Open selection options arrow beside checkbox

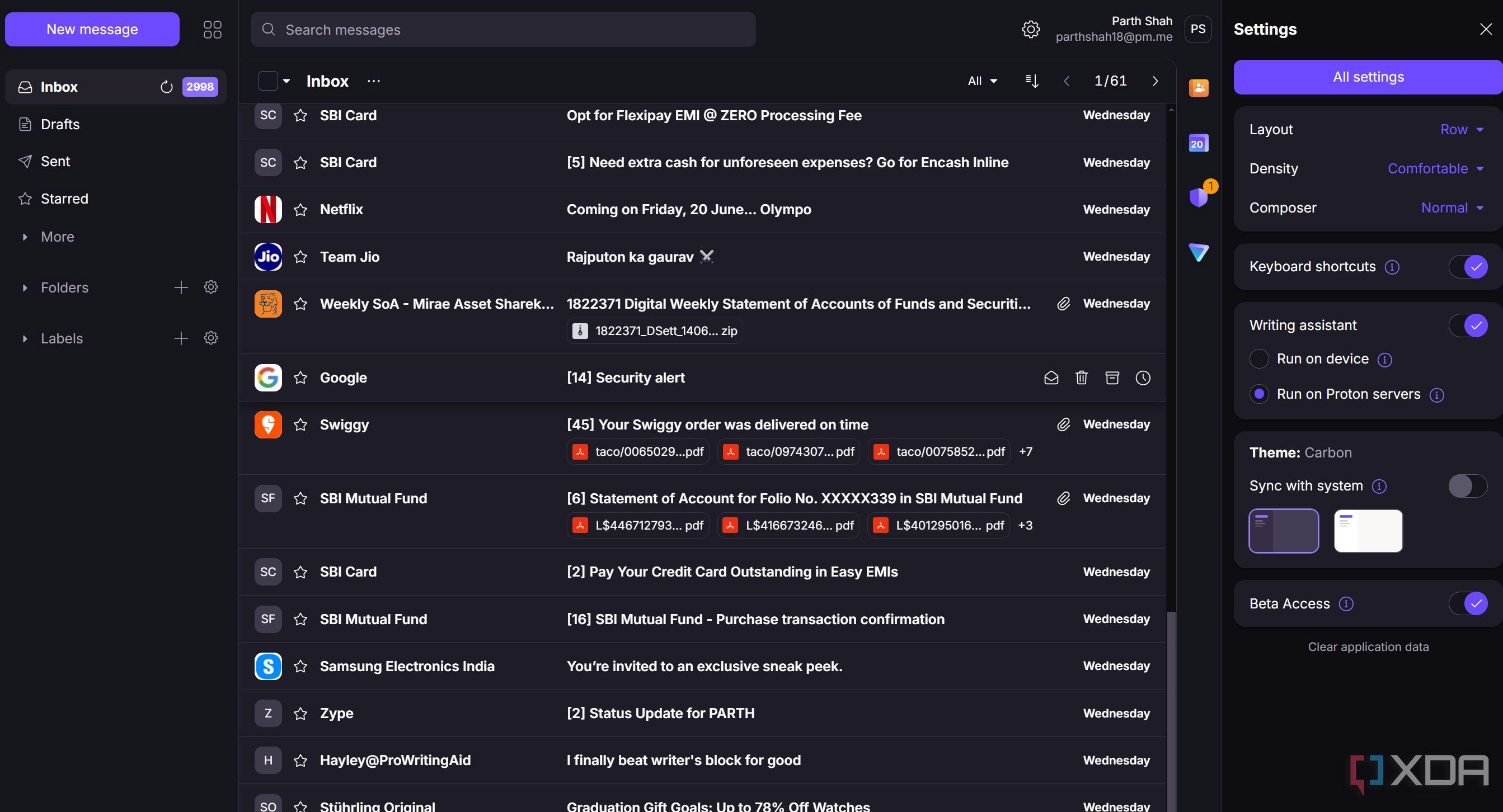pyautogui.click(x=286, y=81)
